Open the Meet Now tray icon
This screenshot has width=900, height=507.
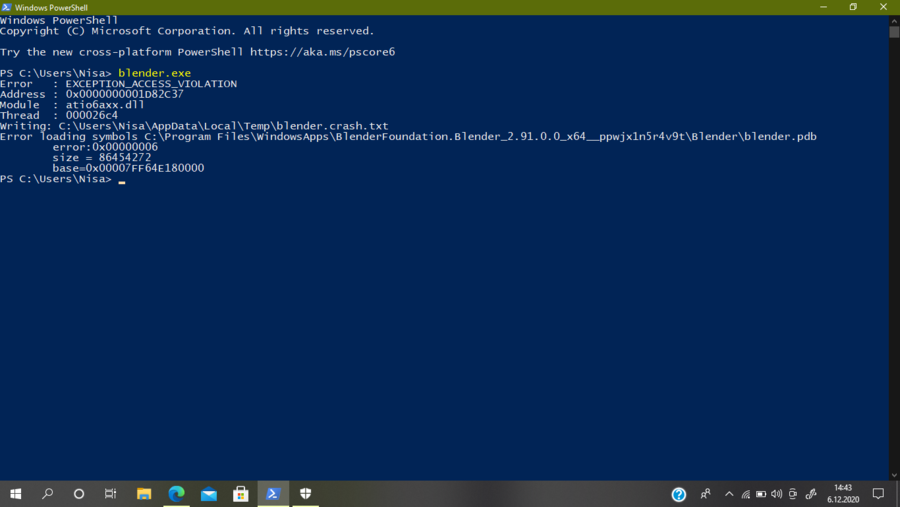point(793,494)
